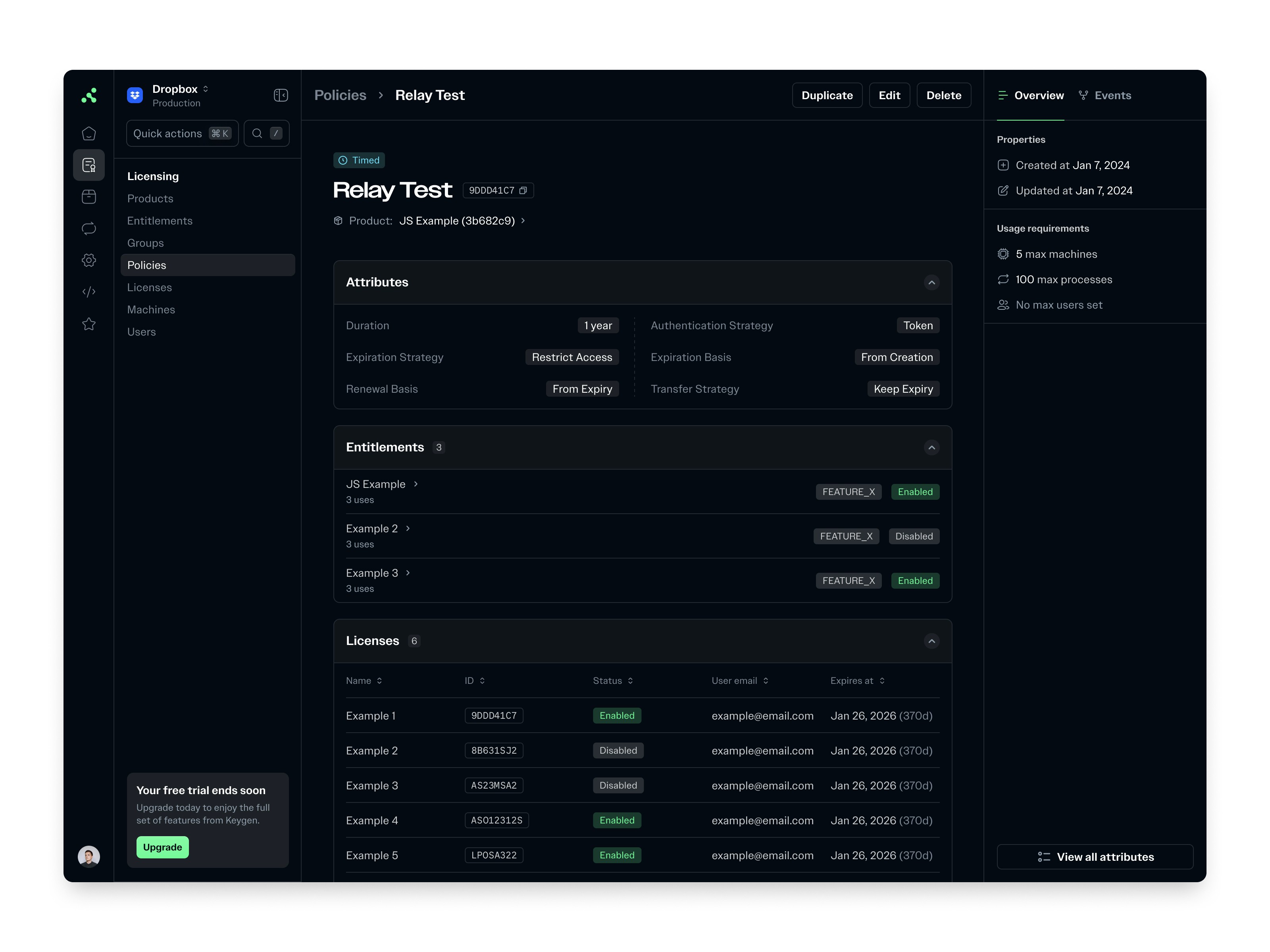Open product JS Example (3b682c9) link
This screenshot has height=952, width=1270.
462,221
